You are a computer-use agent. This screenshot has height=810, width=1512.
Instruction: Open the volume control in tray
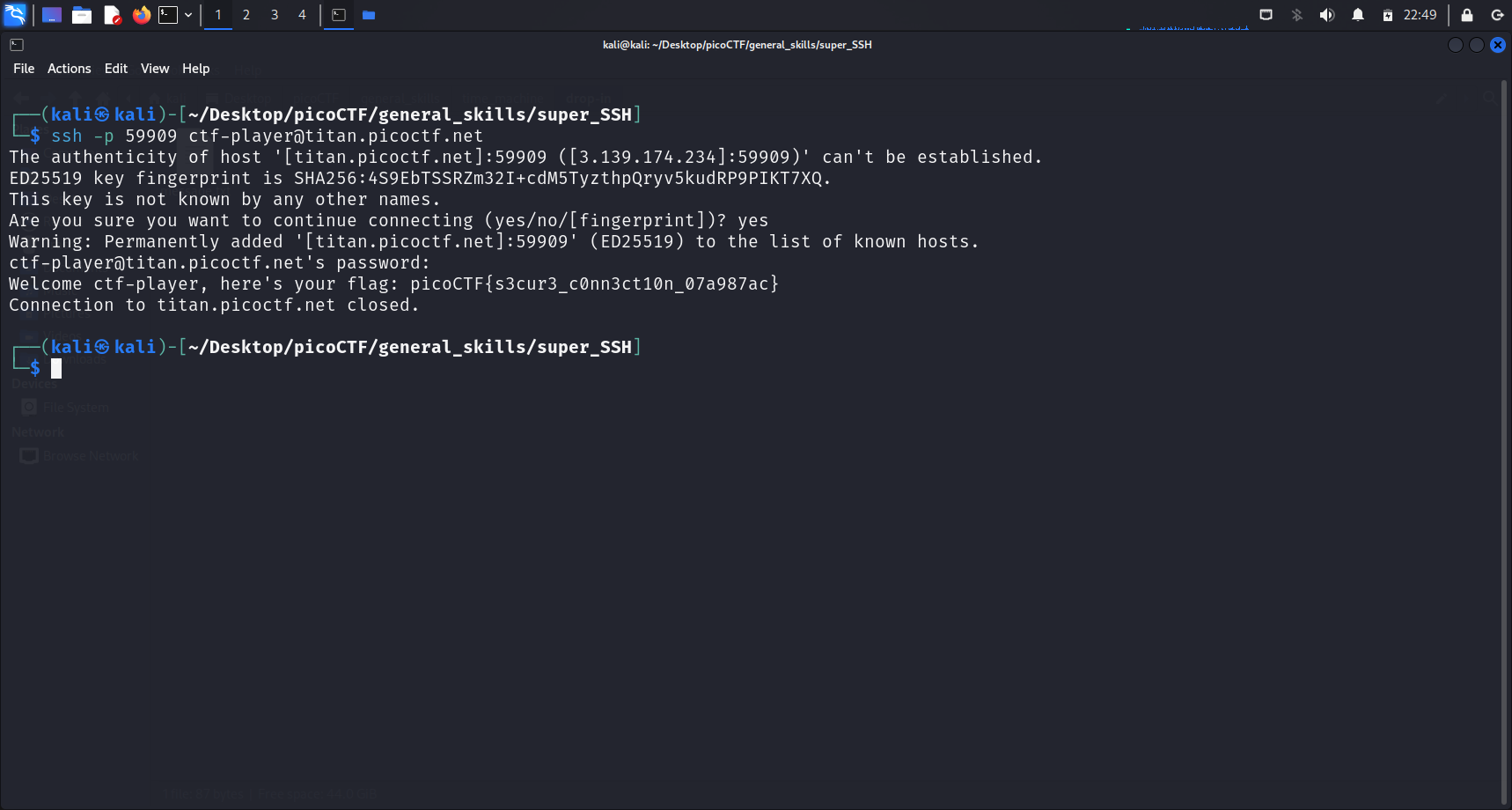pos(1327,15)
